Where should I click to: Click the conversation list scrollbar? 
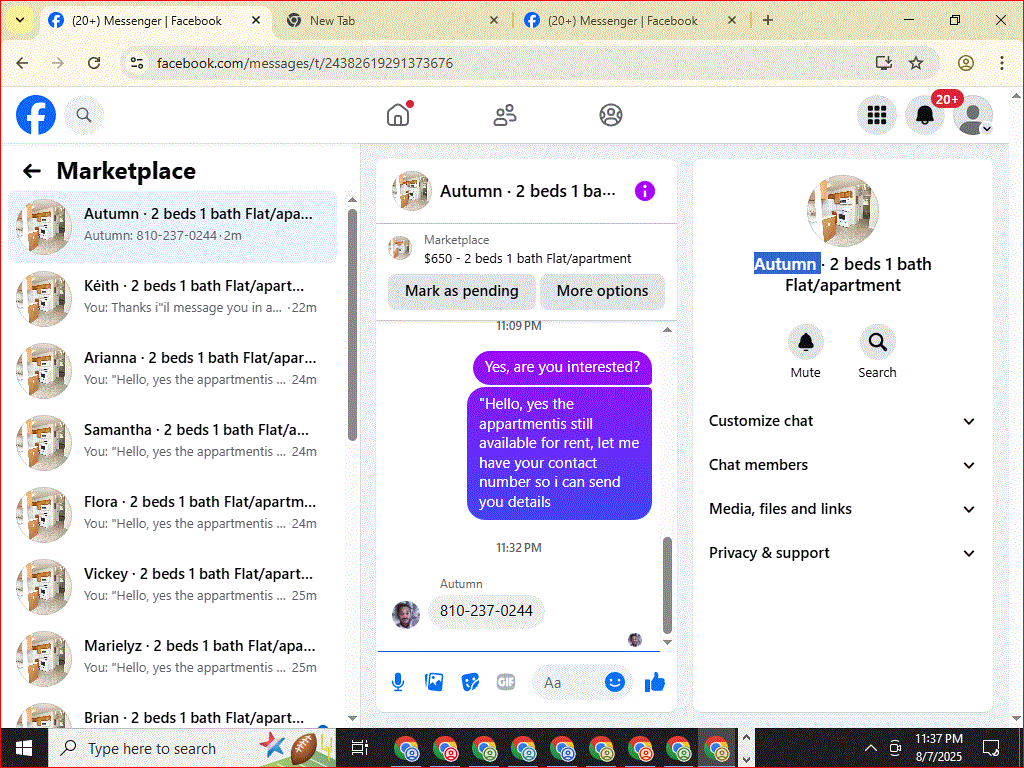pyautogui.click(x=352, y=325)
